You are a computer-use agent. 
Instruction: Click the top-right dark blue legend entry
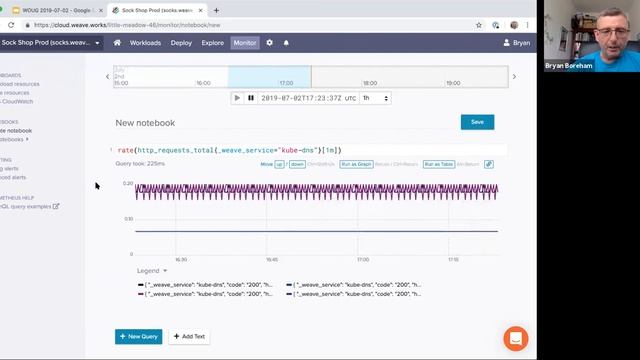(353, 285)
